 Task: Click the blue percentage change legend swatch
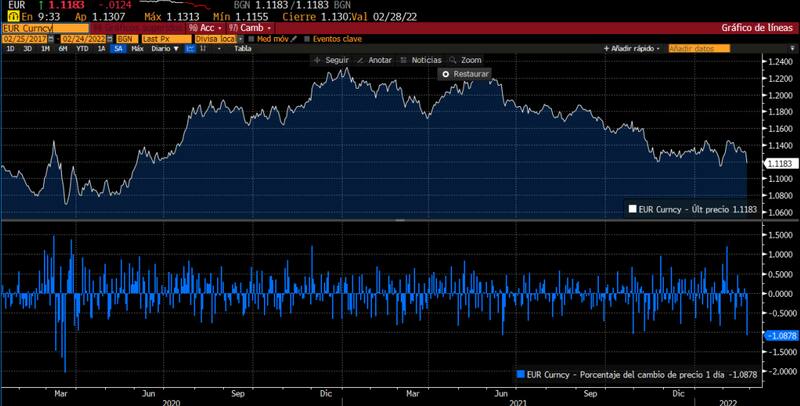coord(519,374)
